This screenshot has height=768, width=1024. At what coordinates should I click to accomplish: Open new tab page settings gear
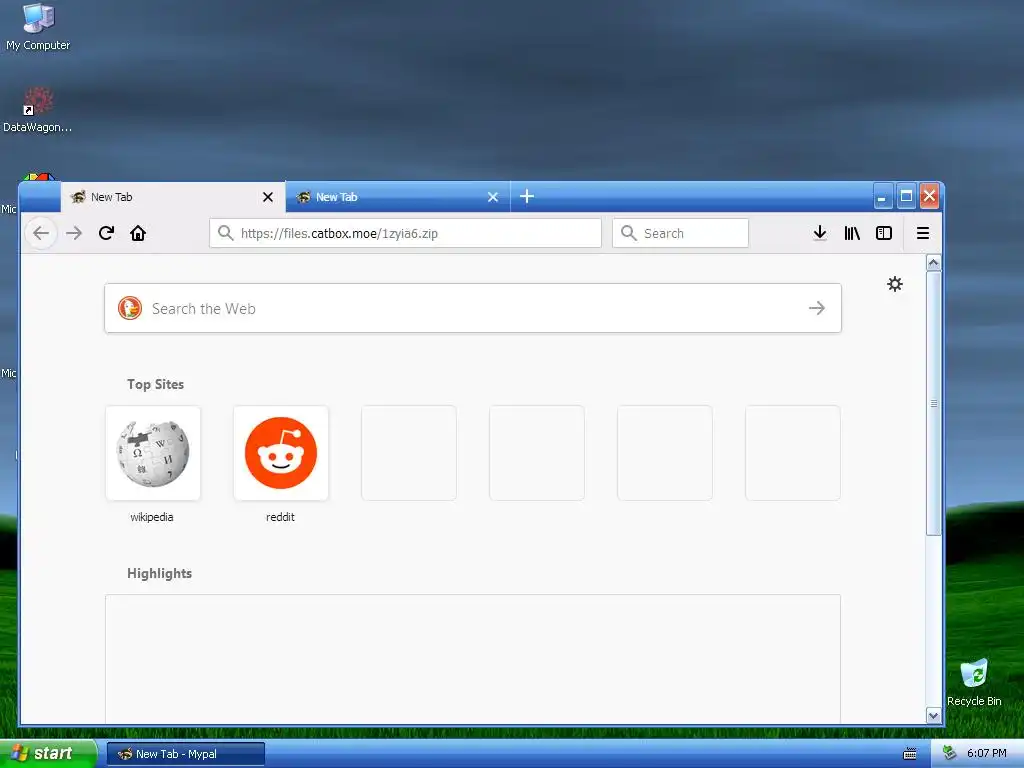tap(895, 284)
